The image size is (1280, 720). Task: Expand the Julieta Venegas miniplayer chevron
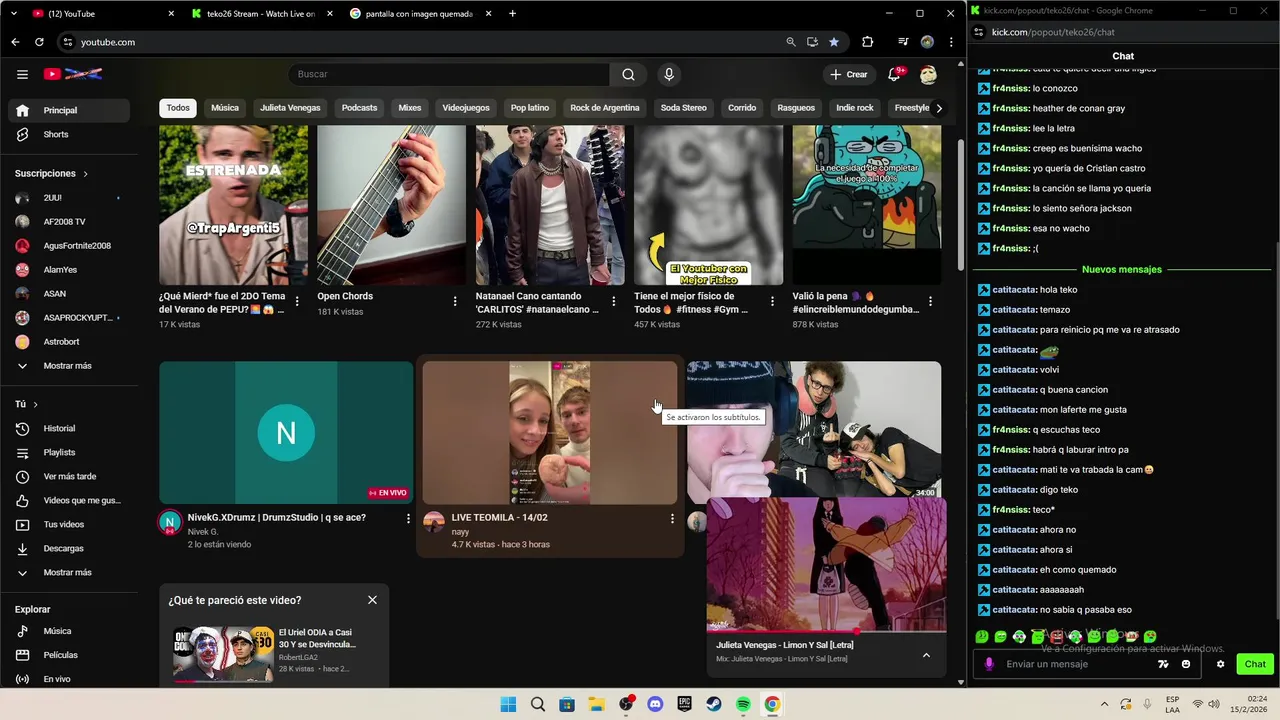pos(926,655)
